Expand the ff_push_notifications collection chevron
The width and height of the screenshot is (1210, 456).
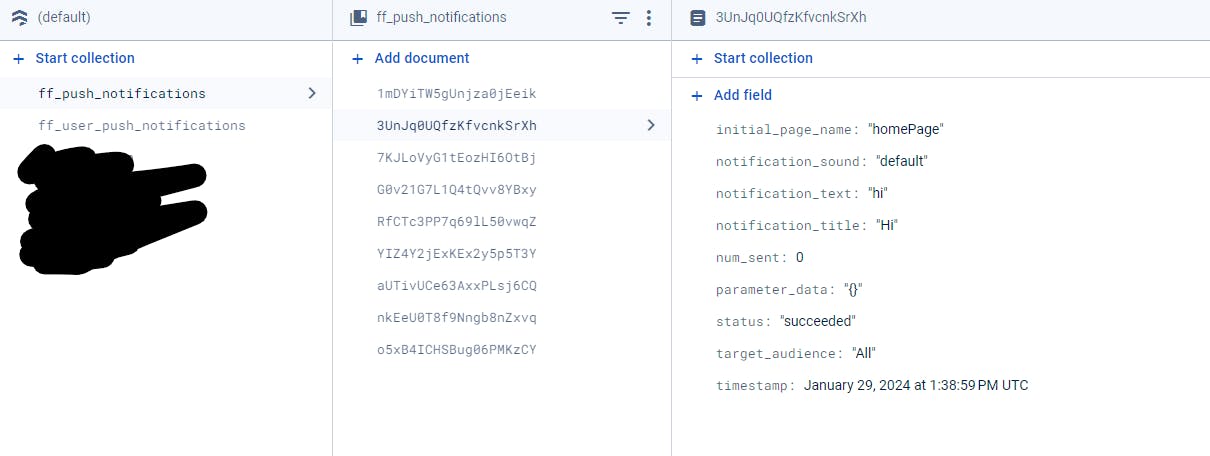point(312,93)
